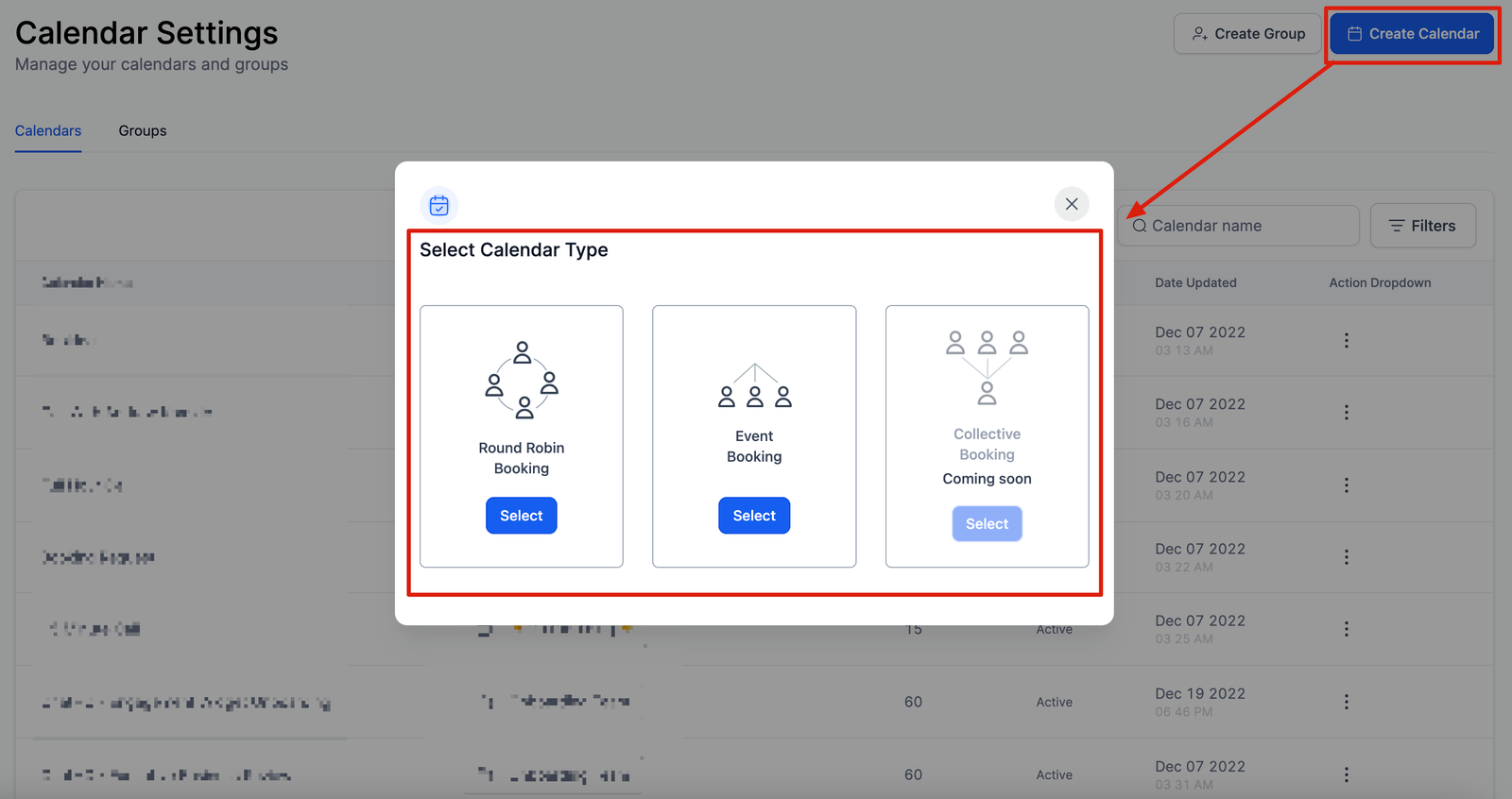Click the Event Booking people icon
Image resolution: width=1512 pixels, height=799 pixels.
click(x=754, y=386)
